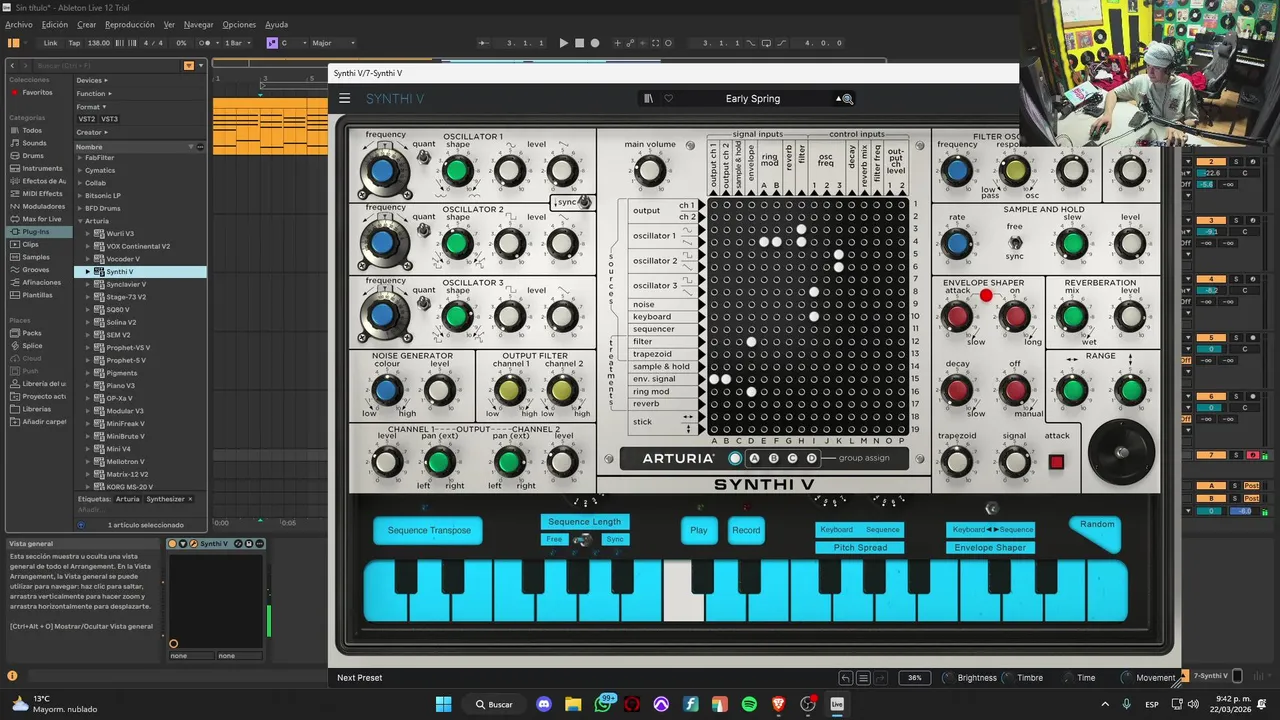This screenshot has height=720, width=1280.
Task: Open the Synthi V preset library browser
Action: 648,98
